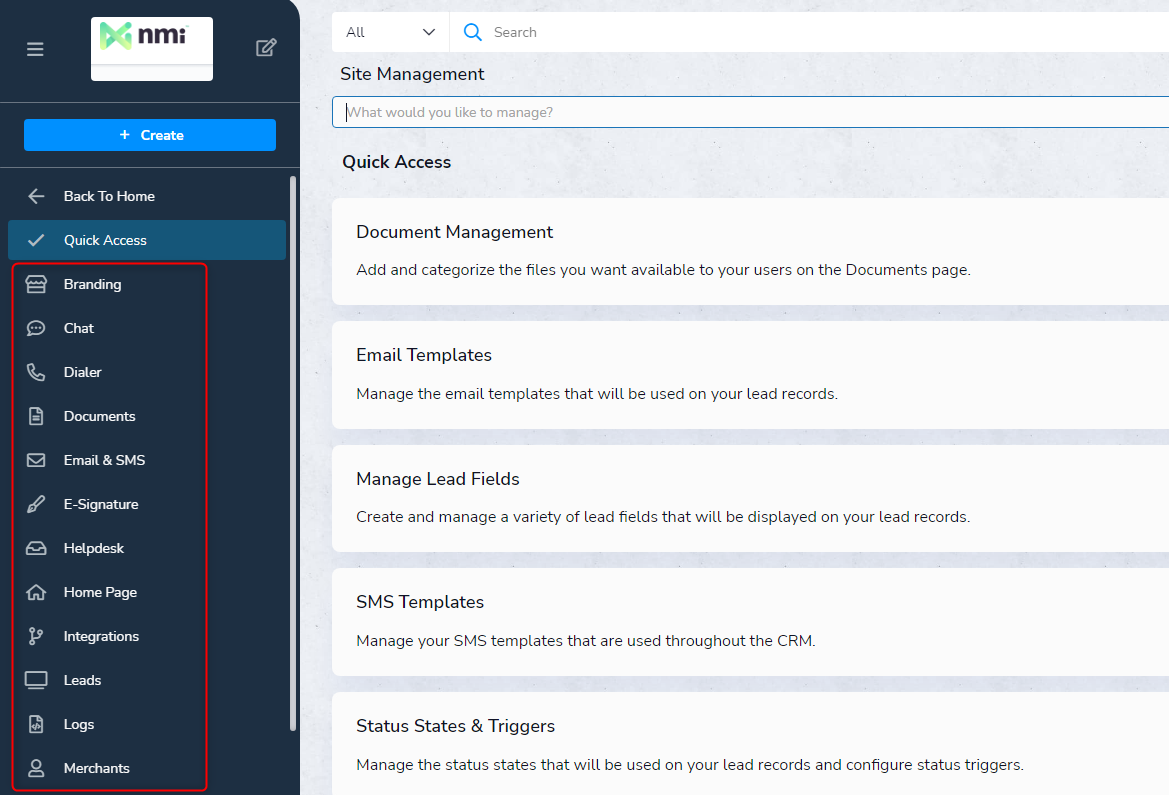Open Branding settings
Image resolution: width=1169 pixels, height=795 pixels.
92,284
